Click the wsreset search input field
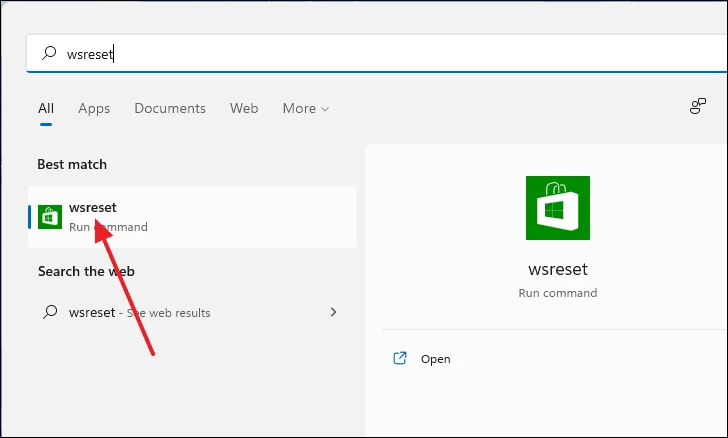728x438 pixels. 377,53
